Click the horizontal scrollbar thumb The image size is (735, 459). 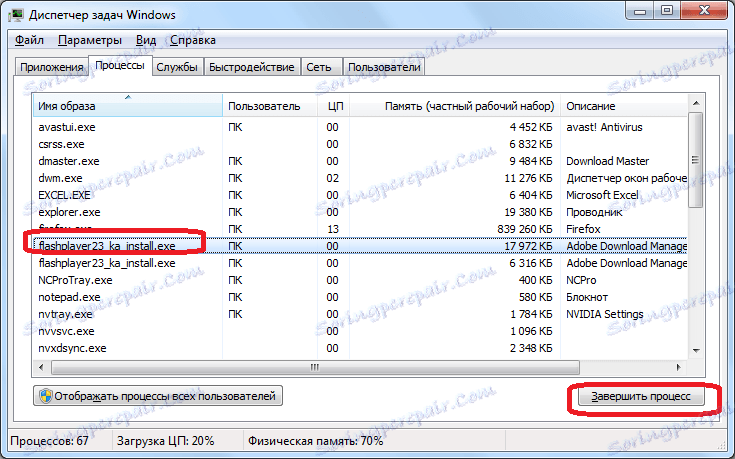pyautogui.click(x=315, y=367)
